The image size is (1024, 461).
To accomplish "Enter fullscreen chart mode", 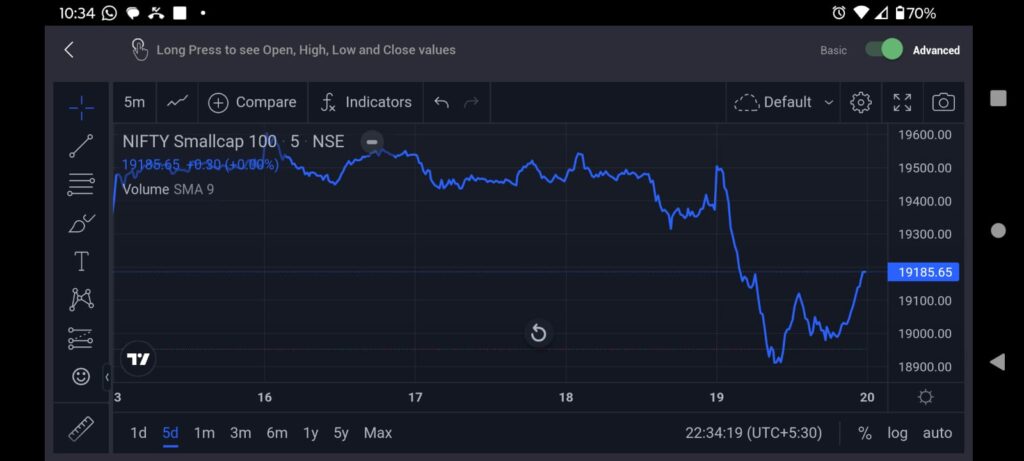I will 902,103.
